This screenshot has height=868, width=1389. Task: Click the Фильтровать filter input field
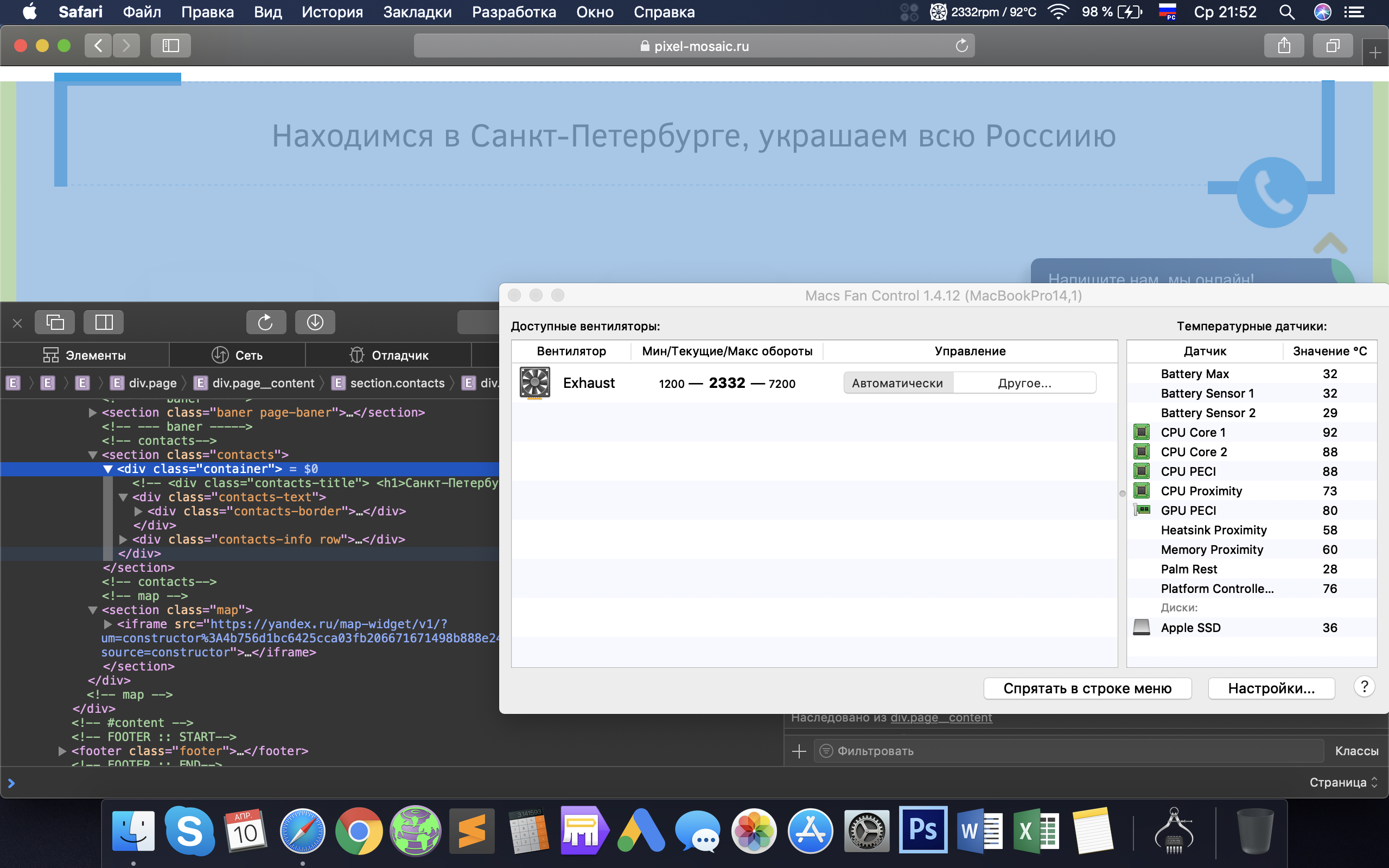click(x=1068, y=751)
